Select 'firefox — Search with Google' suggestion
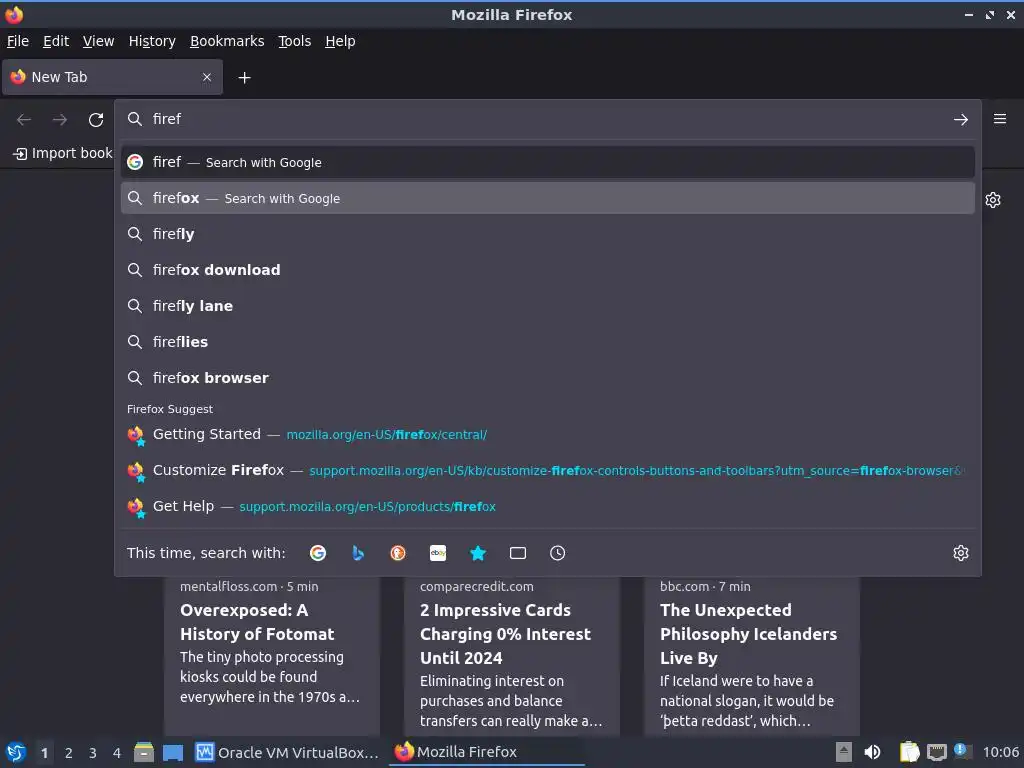 548,198
